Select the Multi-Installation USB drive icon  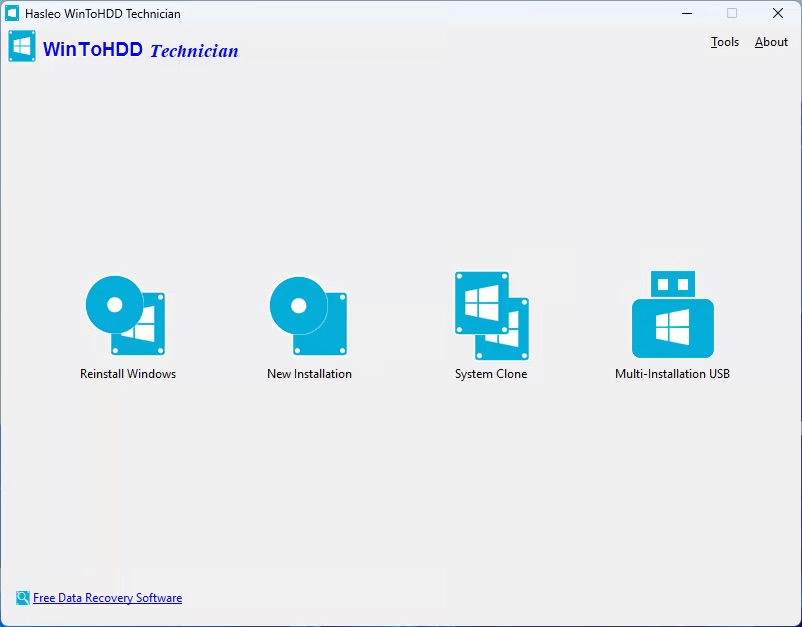[x=672, y=316]
